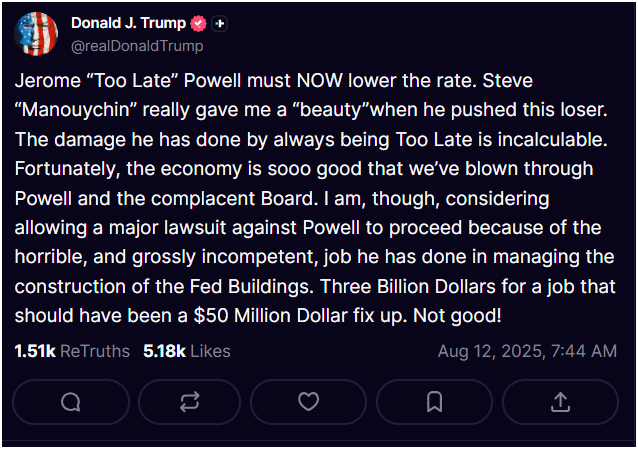The height and width of the screenshot is (449, 638).
Task: Open the share upload arrow icon
Action: click(x=560, y=402)
